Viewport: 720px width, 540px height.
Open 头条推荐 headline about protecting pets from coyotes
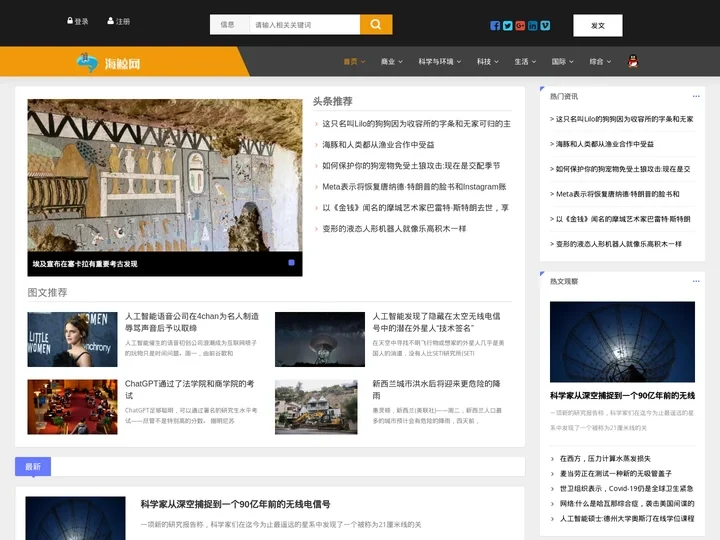coord(411,166)
